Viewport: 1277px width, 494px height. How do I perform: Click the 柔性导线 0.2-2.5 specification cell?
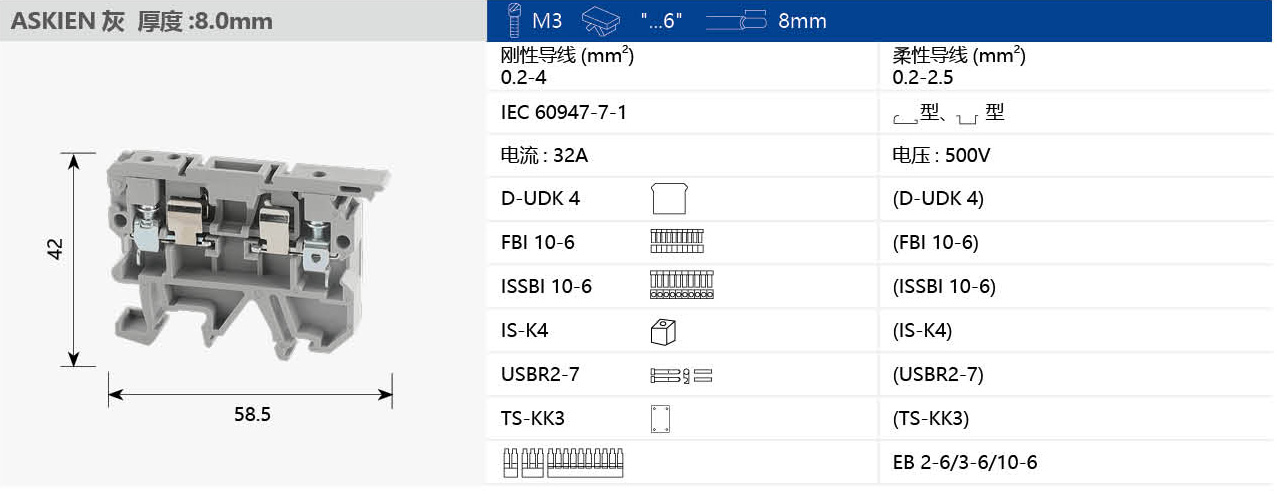click(958, 66)
